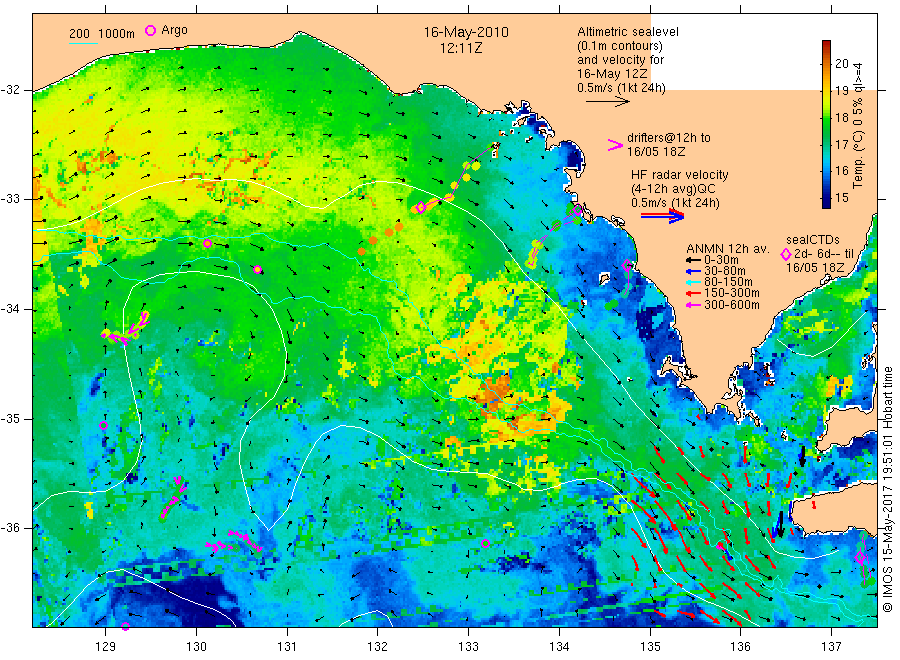
Task: Click the 137 longitude axis label
Action: coord(831,647)
